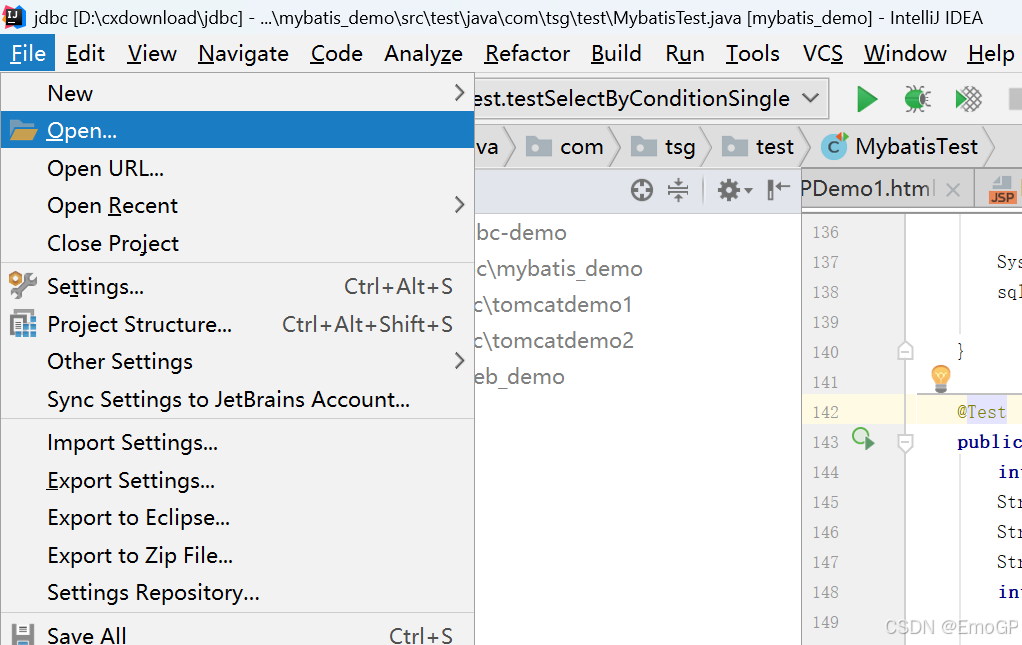
Task: Select Settings... menu entry
Action: [x=237, y=286]
